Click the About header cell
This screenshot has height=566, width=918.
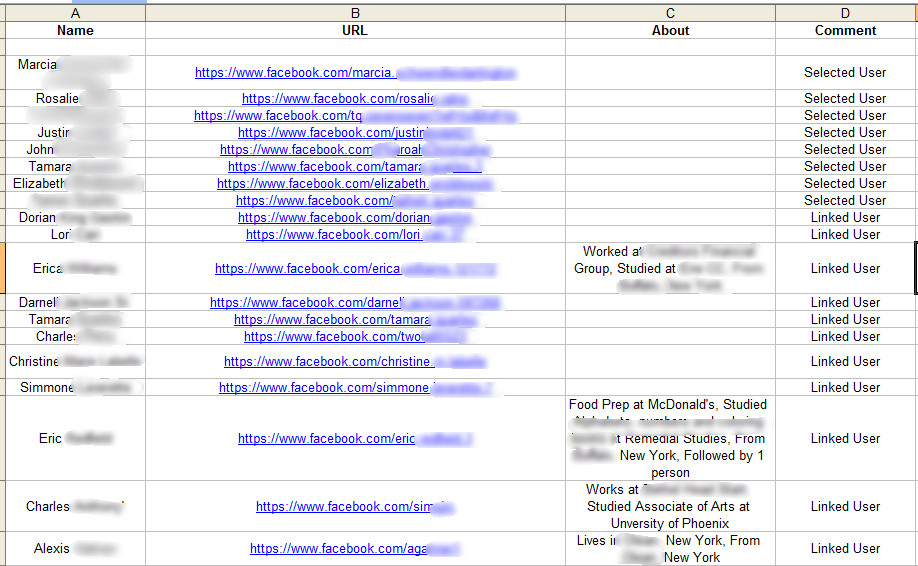(x=670, y=30)
